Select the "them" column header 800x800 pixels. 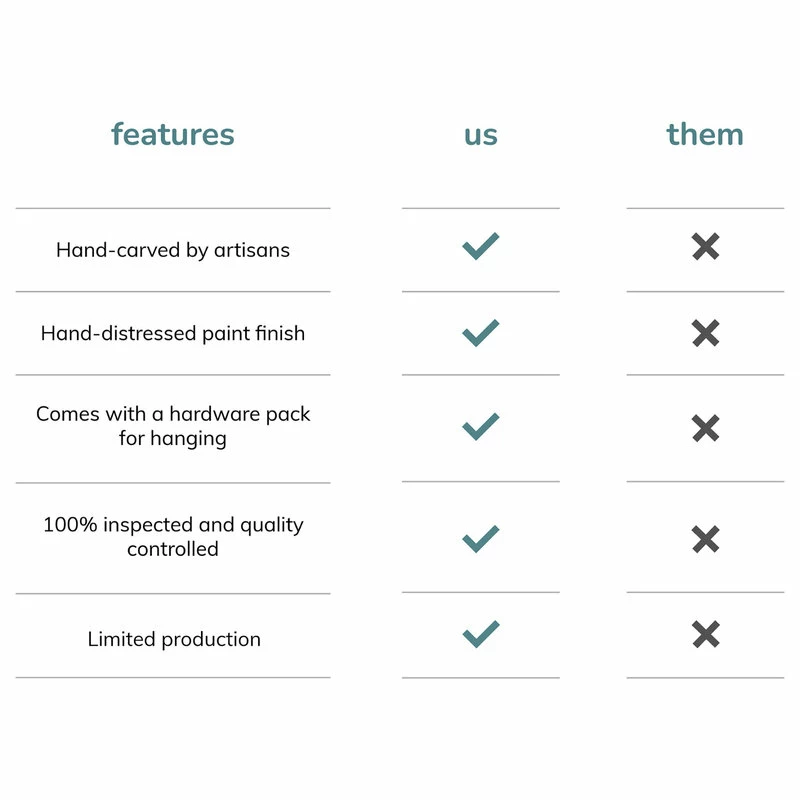point(705,134)
